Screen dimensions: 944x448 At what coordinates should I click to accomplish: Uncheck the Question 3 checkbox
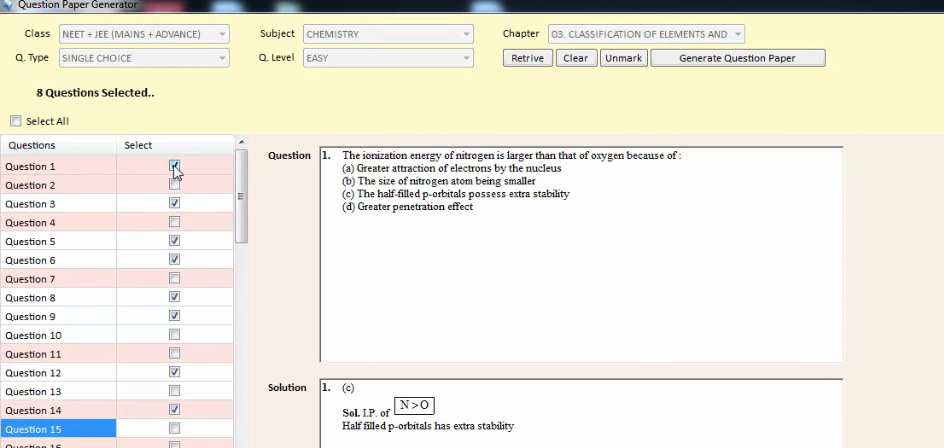click(175, 204)
